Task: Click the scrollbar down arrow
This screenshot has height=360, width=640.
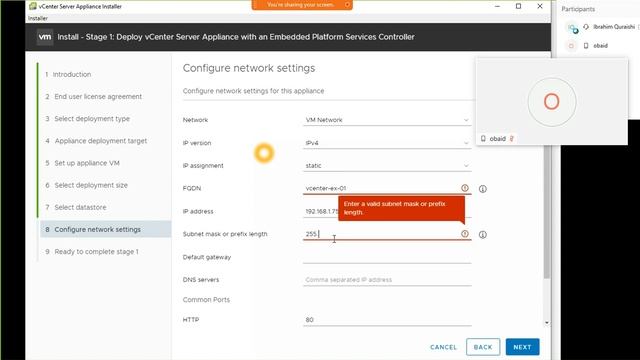Action: [547, 323]
